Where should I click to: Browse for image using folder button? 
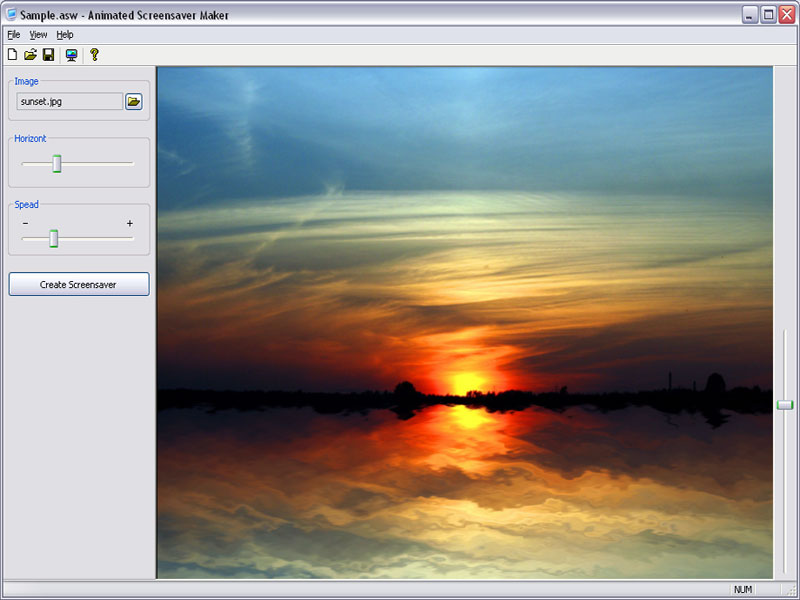[x=134, y=102]
